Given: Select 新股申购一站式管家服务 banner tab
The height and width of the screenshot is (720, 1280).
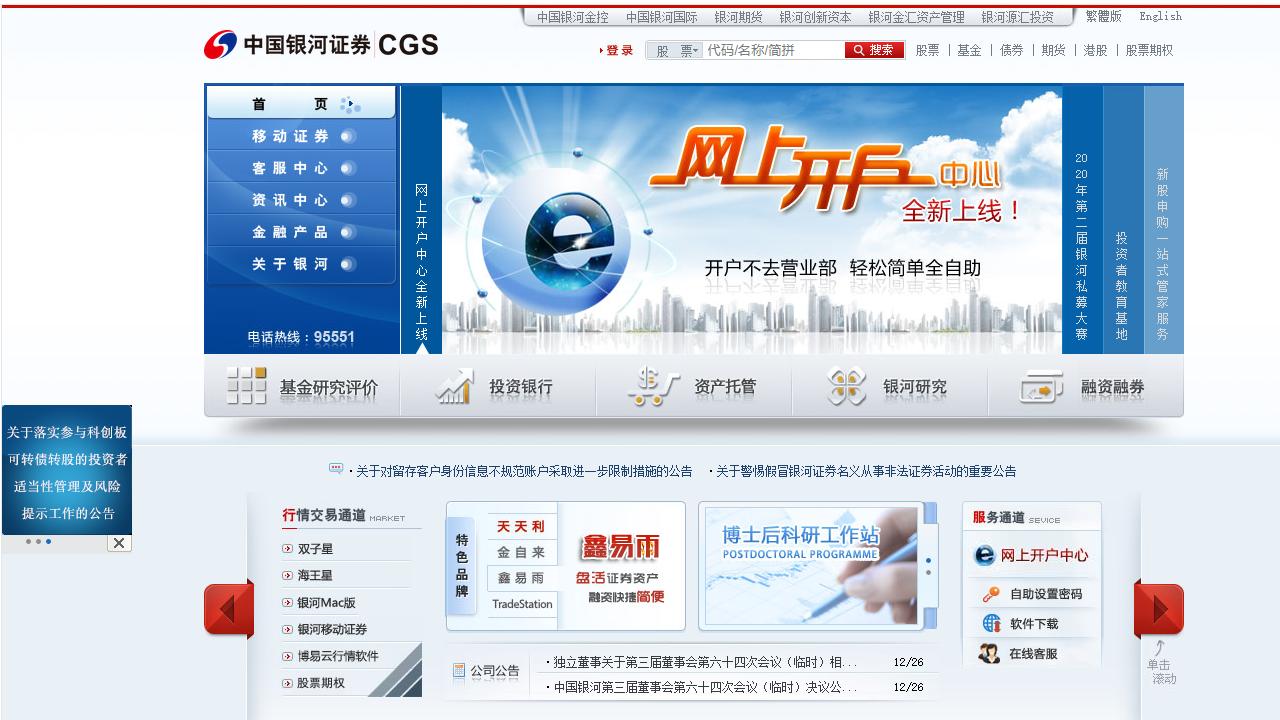Looking at the screenshot, I should (1163, 220).
